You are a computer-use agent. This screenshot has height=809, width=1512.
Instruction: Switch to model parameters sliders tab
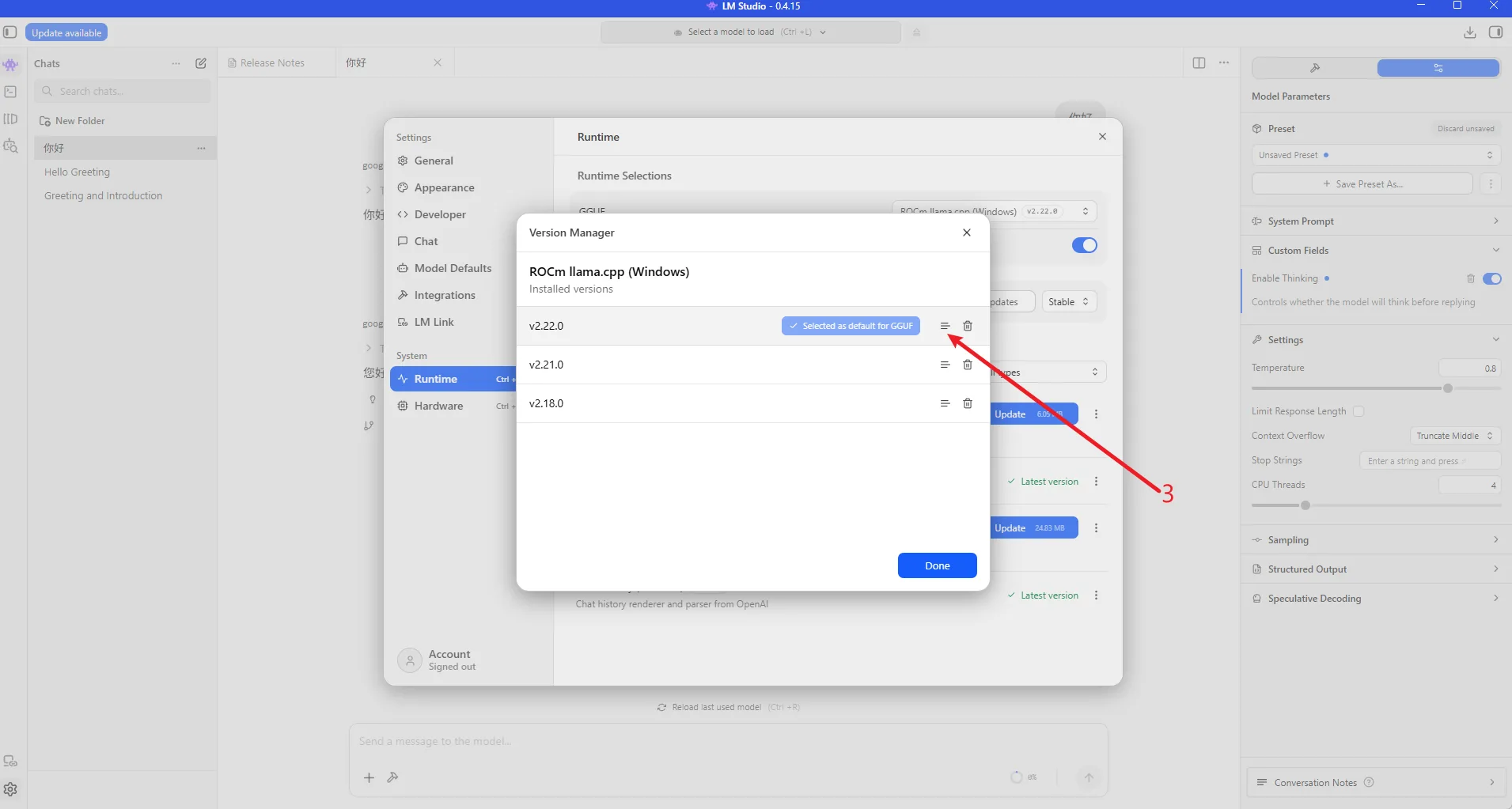coord(1438,68)
